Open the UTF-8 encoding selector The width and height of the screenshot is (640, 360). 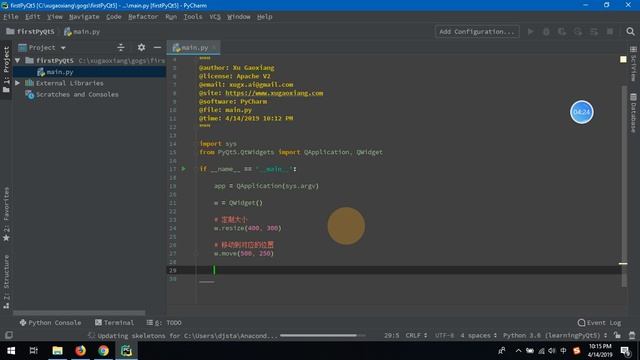tap(444, 335)
